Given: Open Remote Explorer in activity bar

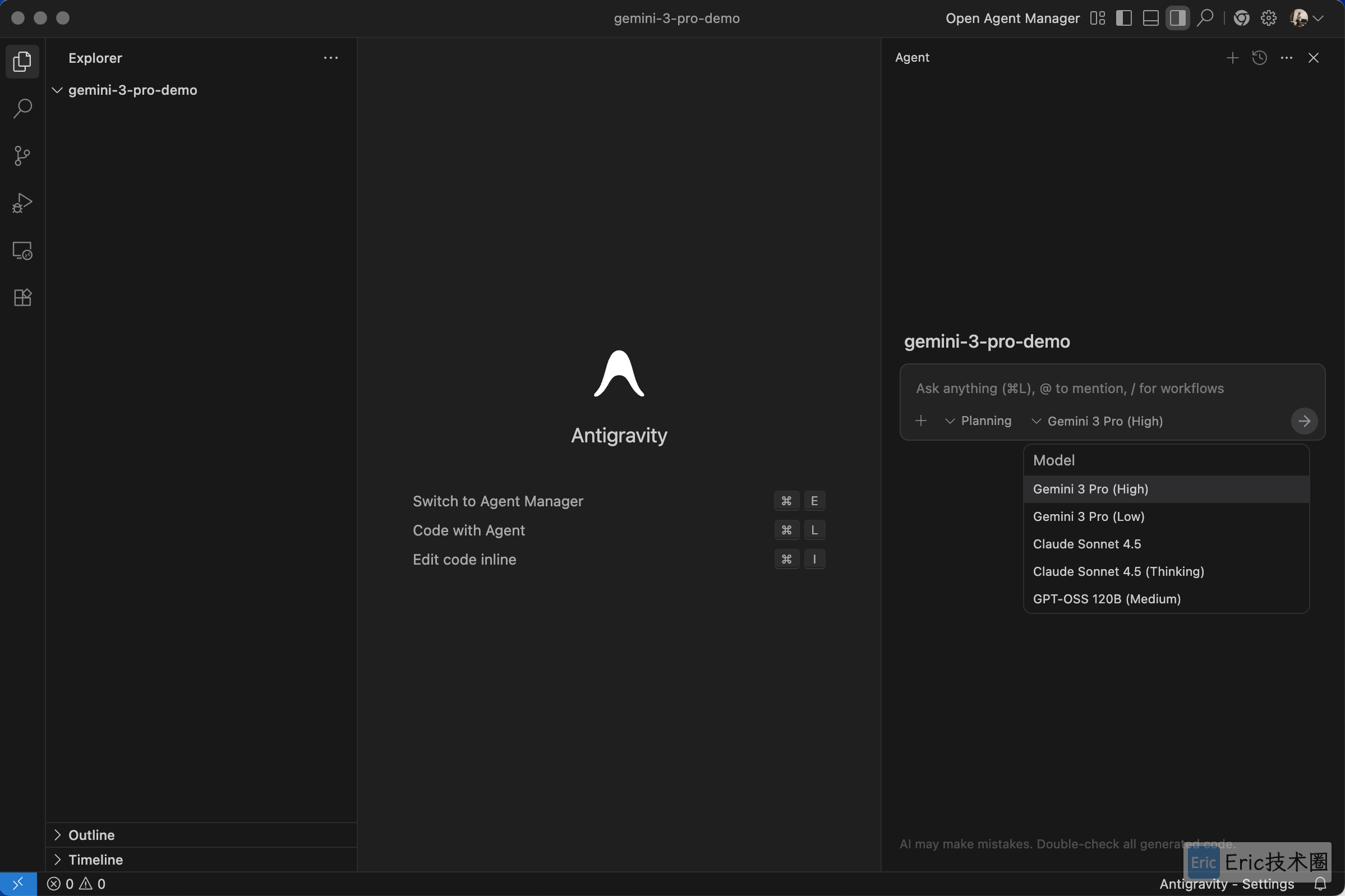Looking at the screenshot, I should 22,250.
